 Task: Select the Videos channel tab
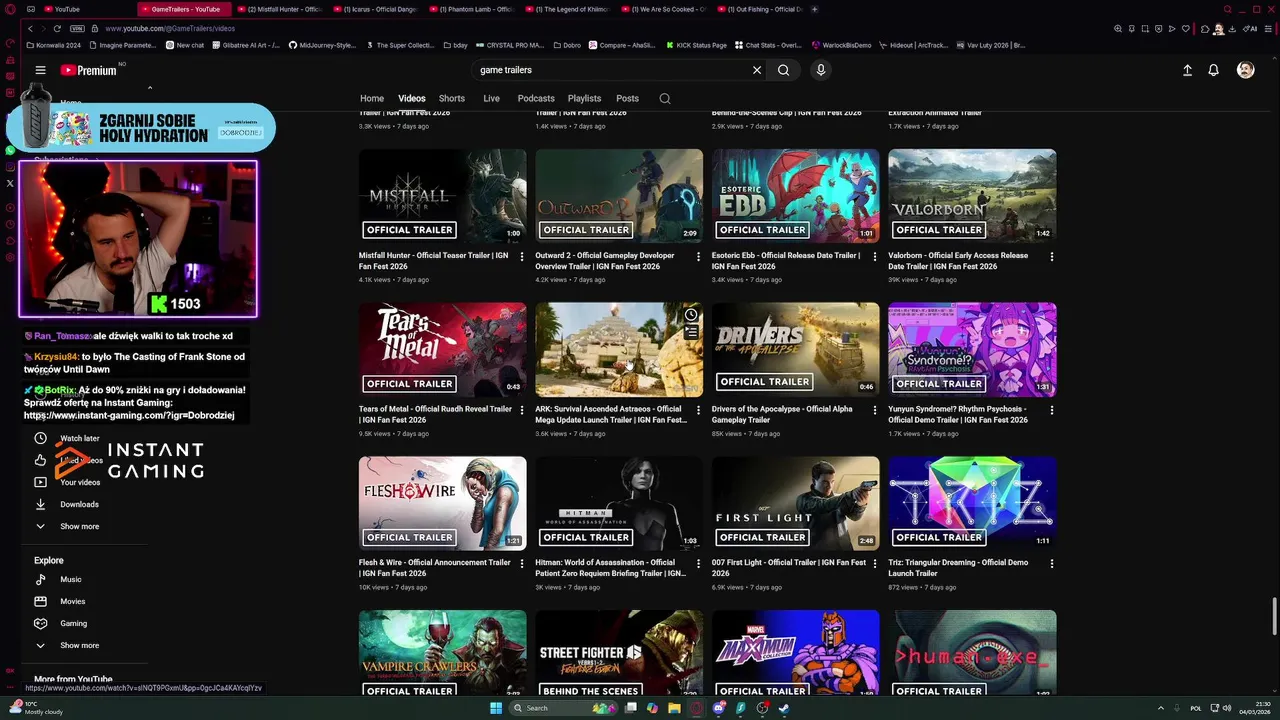pyautogui.click(x=412, y=98)
